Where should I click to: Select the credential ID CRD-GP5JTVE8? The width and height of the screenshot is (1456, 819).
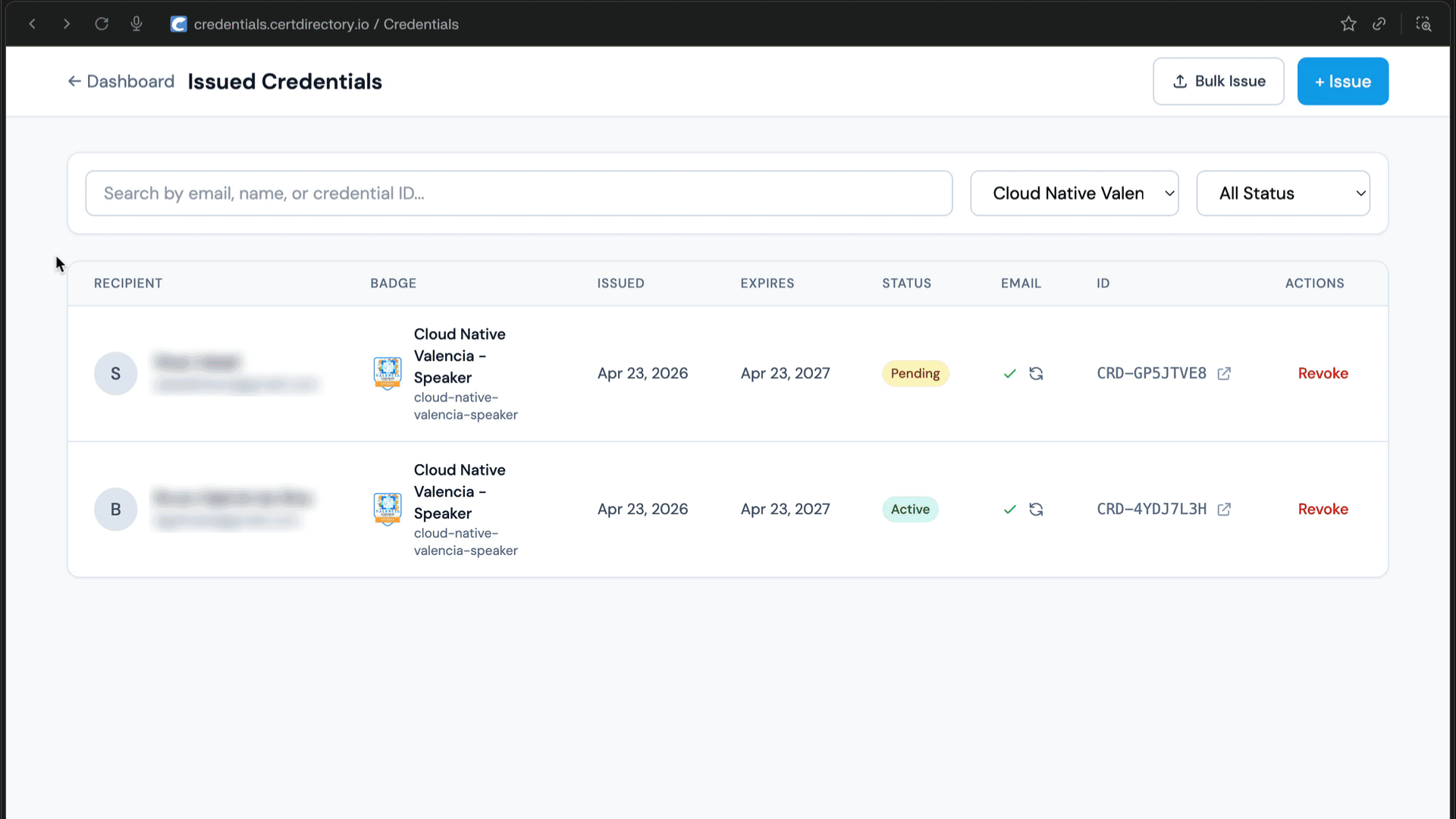1151,373
